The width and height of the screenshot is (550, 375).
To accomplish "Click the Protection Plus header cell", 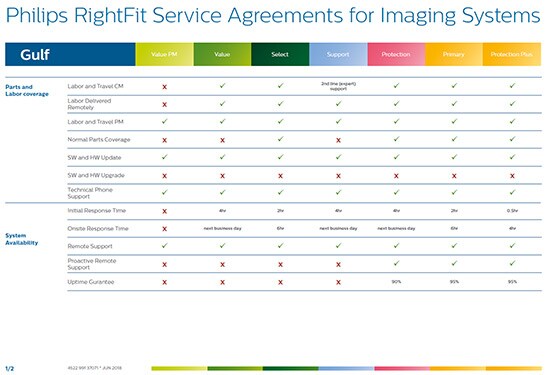I will tap(512, 54).
